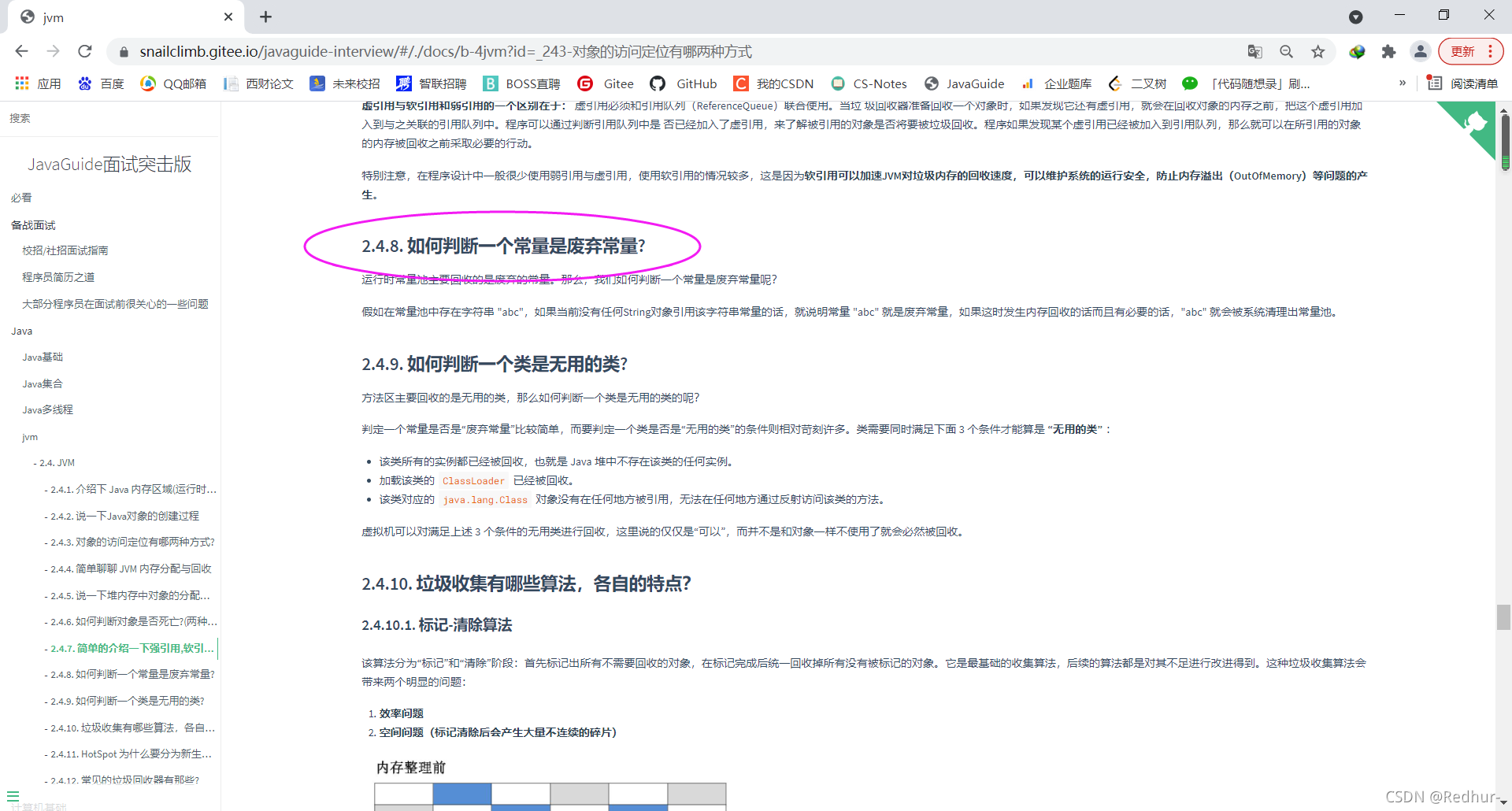Collapse the 2.4. JVM section in sidebar

56,462
